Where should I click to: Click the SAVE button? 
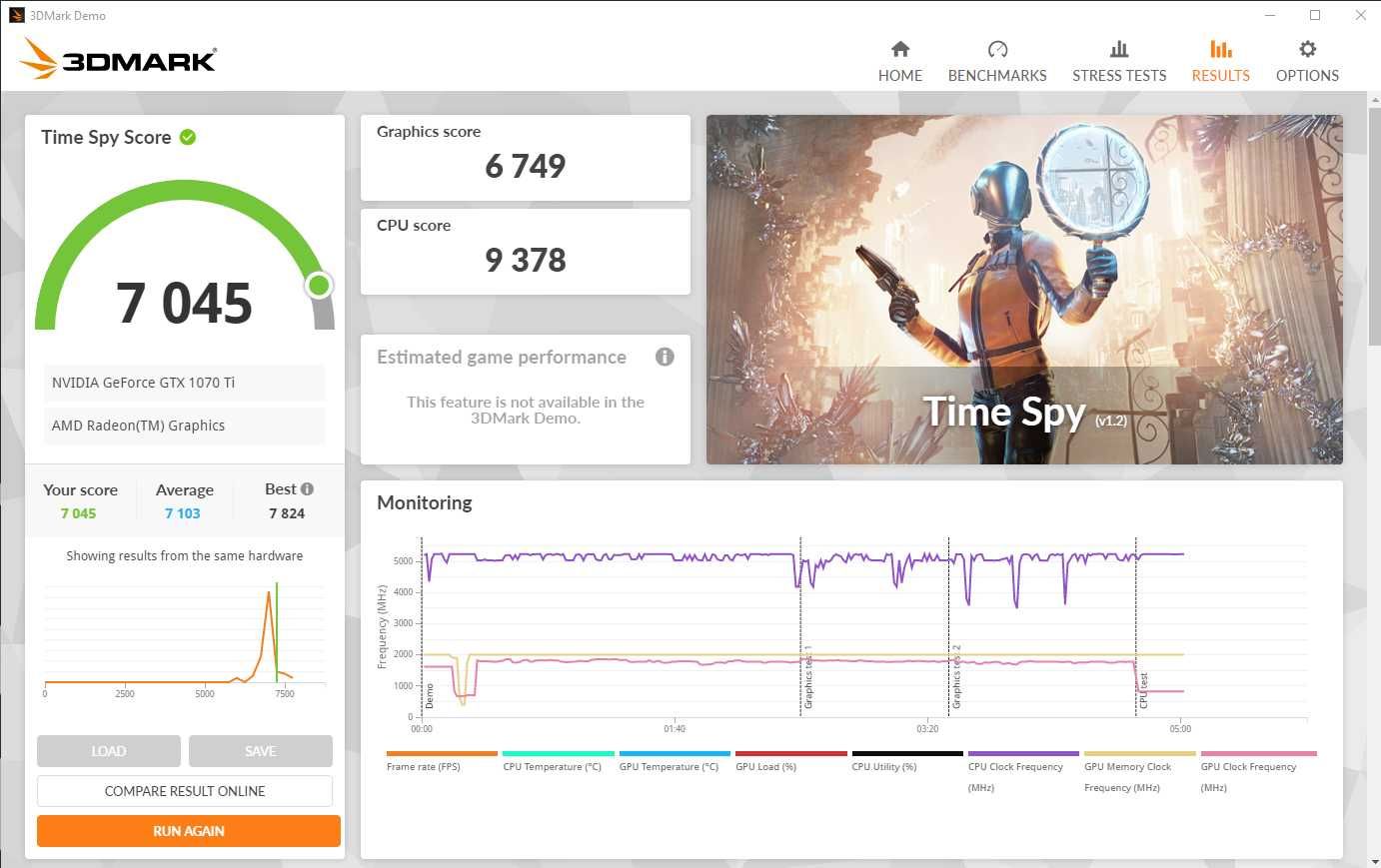pos(261,751)
